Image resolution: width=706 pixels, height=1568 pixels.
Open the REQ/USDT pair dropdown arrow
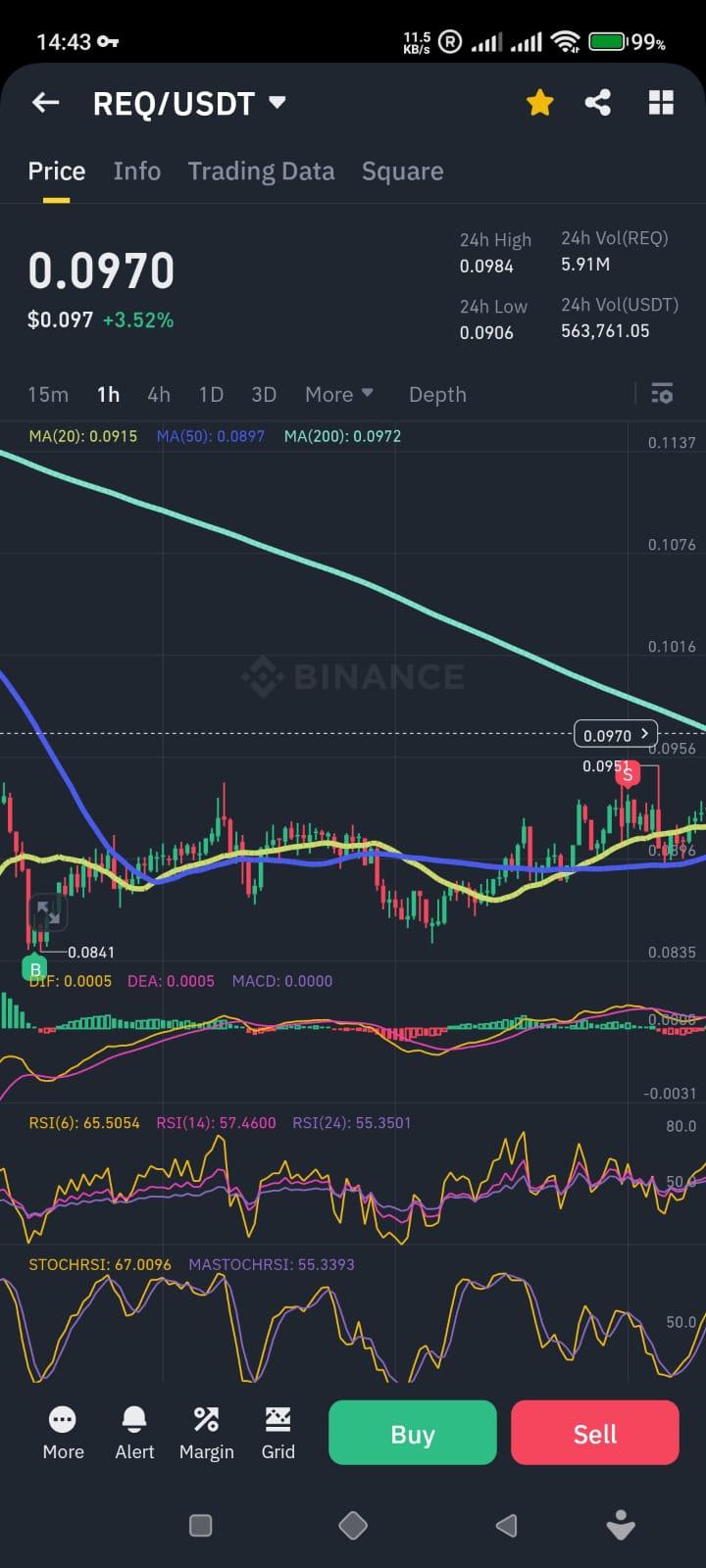(277, 102)
